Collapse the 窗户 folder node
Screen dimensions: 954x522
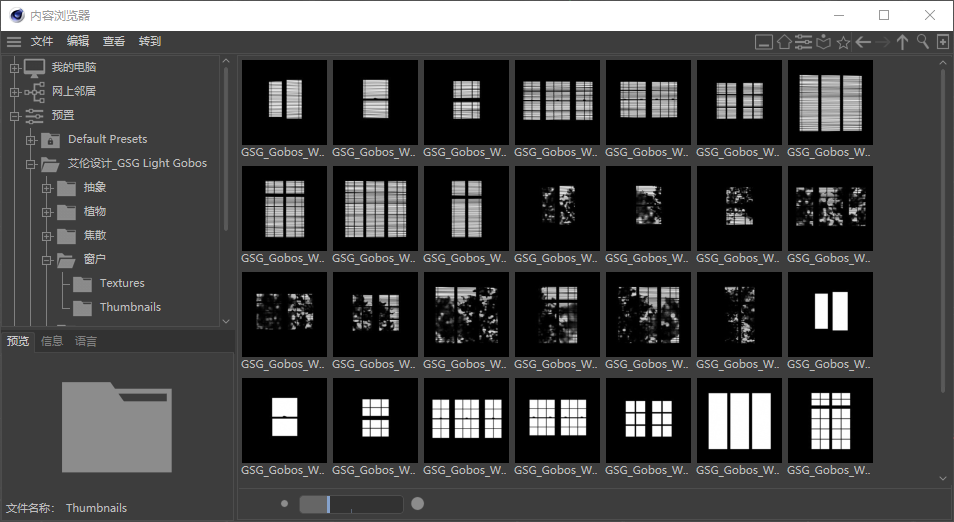coord(47,260)
